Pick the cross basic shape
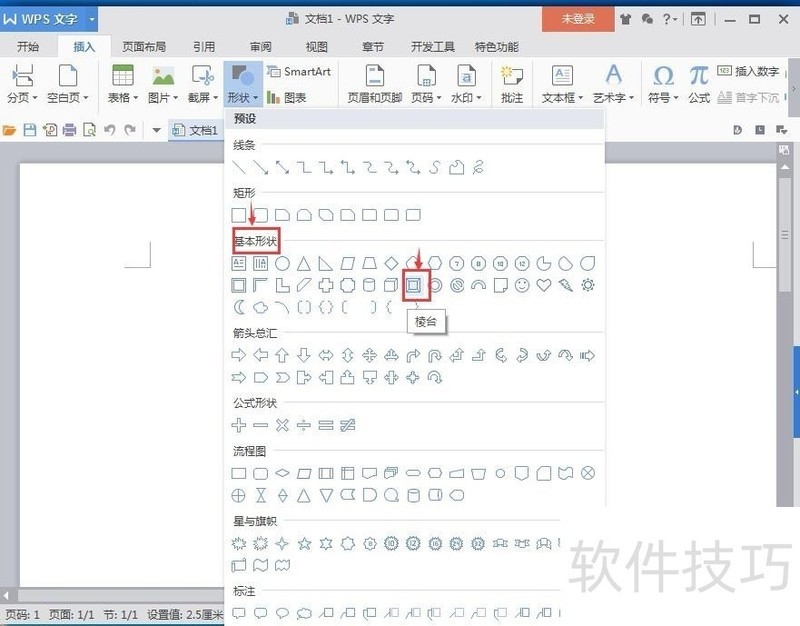800x626 pixels. point(326,285)
